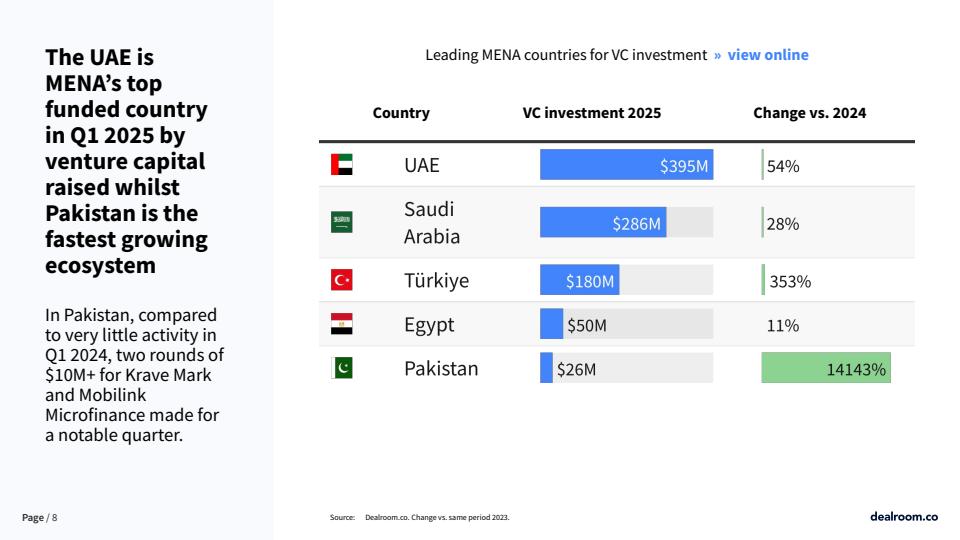The height and width of the screenshot is (540, 960).
Task: Click the Page / 8 indicator
Action: 40,517
